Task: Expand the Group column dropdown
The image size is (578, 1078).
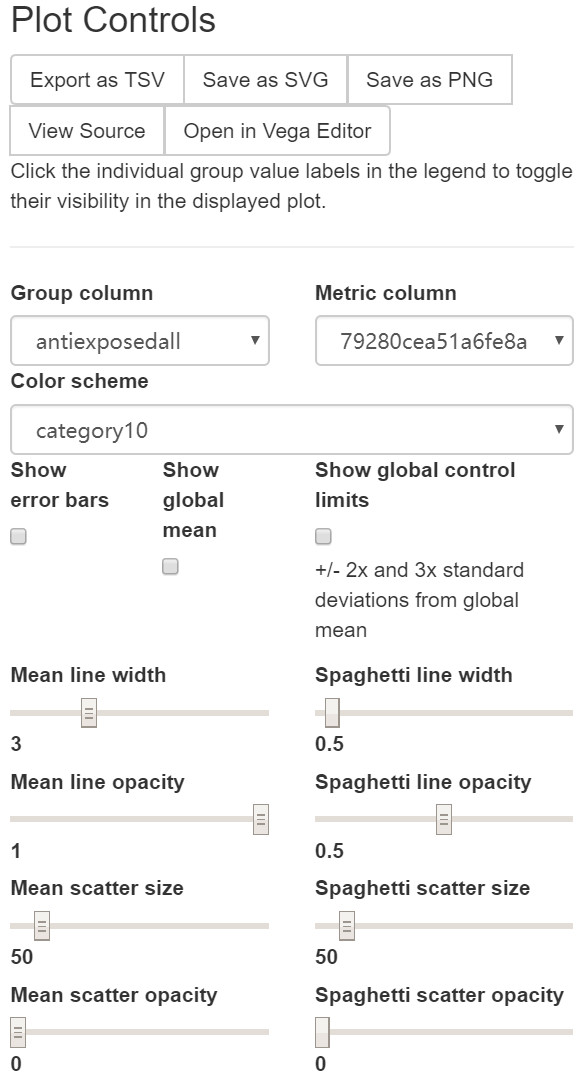Action: [x=140, y=341]
